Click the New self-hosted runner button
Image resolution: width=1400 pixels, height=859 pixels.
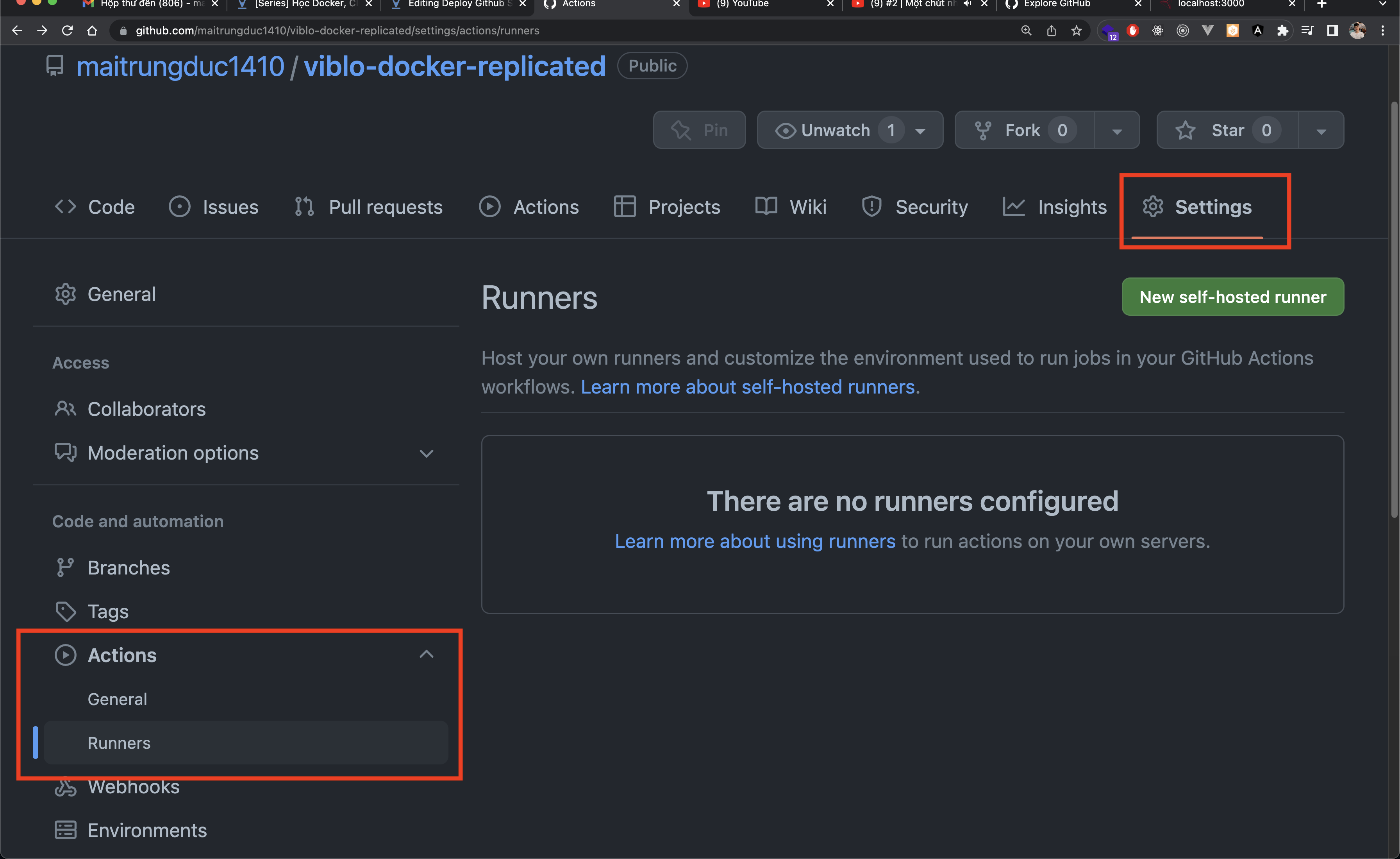click(x=1232, y=296)
